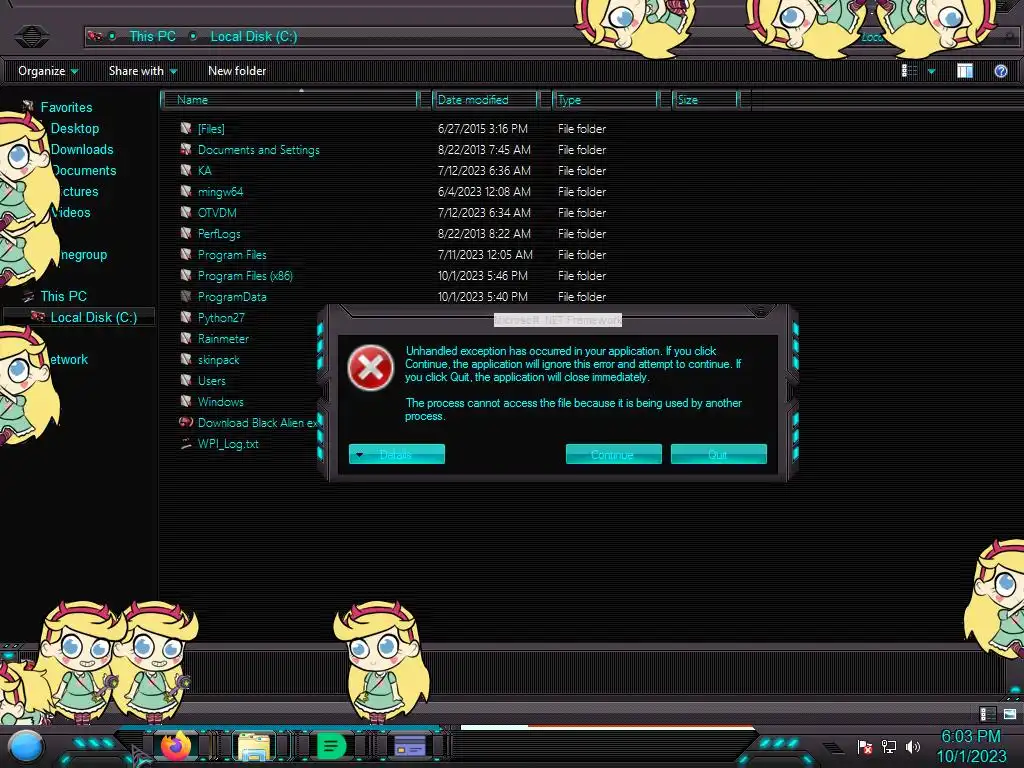Image resolution: width=1024 pixels, height=768 pixels.
Task: Open the purple card app on taskbar
Action: pos(410,746)
